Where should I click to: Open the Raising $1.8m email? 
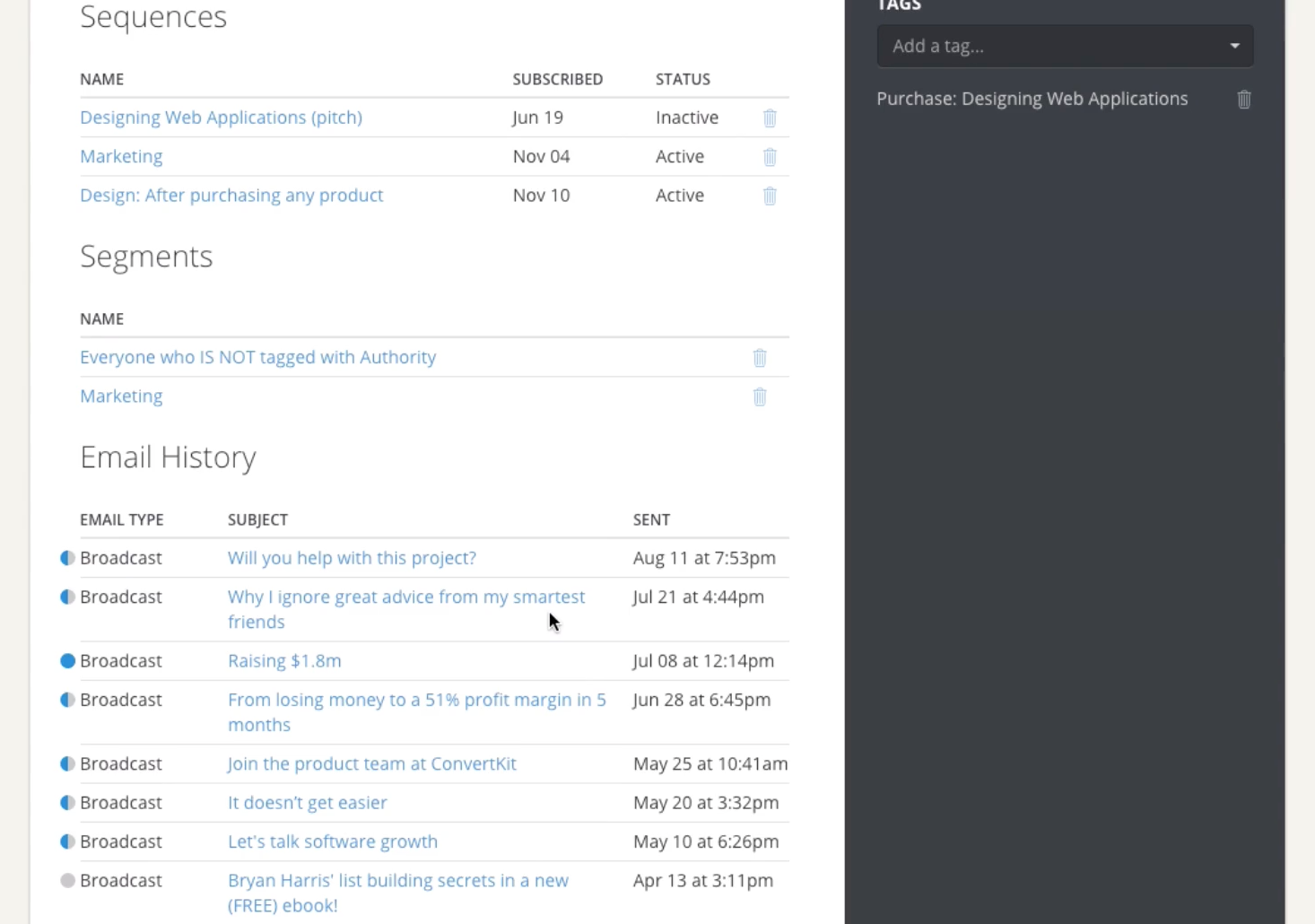[284, 661]
